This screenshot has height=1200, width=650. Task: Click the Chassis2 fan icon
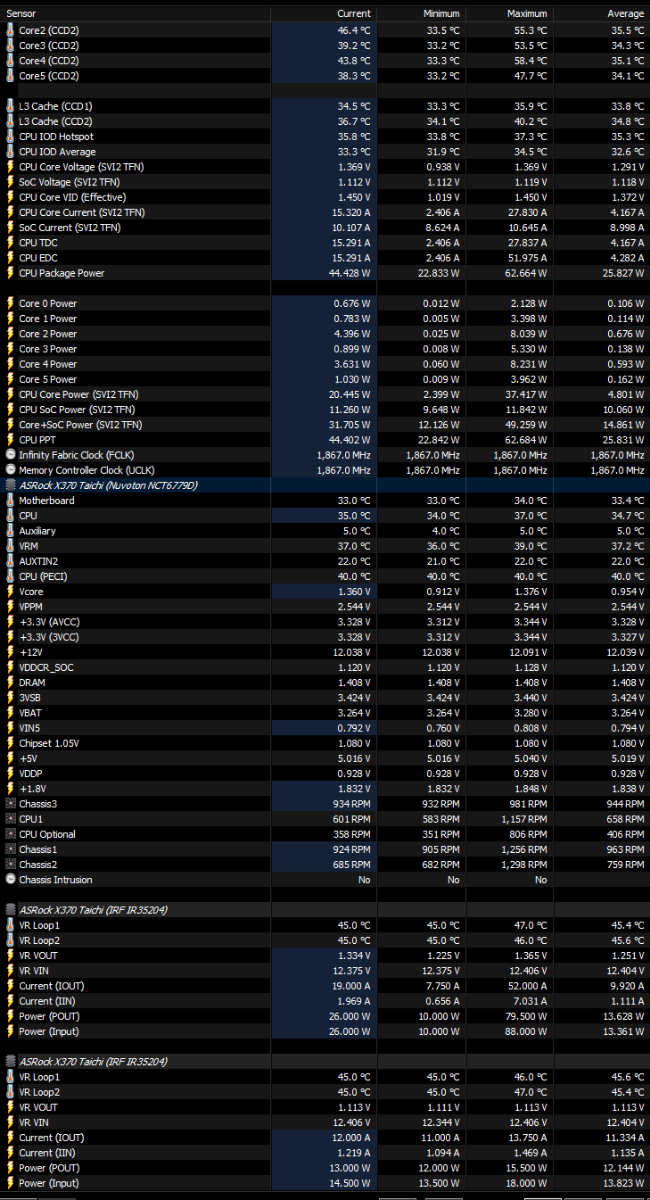coord(11,864)
